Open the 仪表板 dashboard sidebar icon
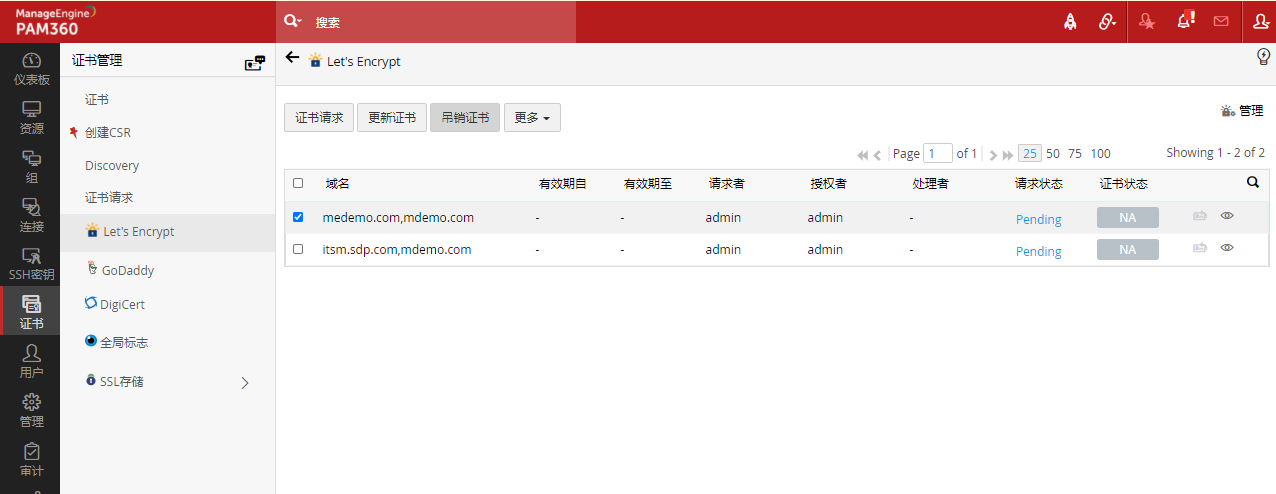Image resolution: width=1276 pixels, height=494 pixels. (x=30, y=69)
